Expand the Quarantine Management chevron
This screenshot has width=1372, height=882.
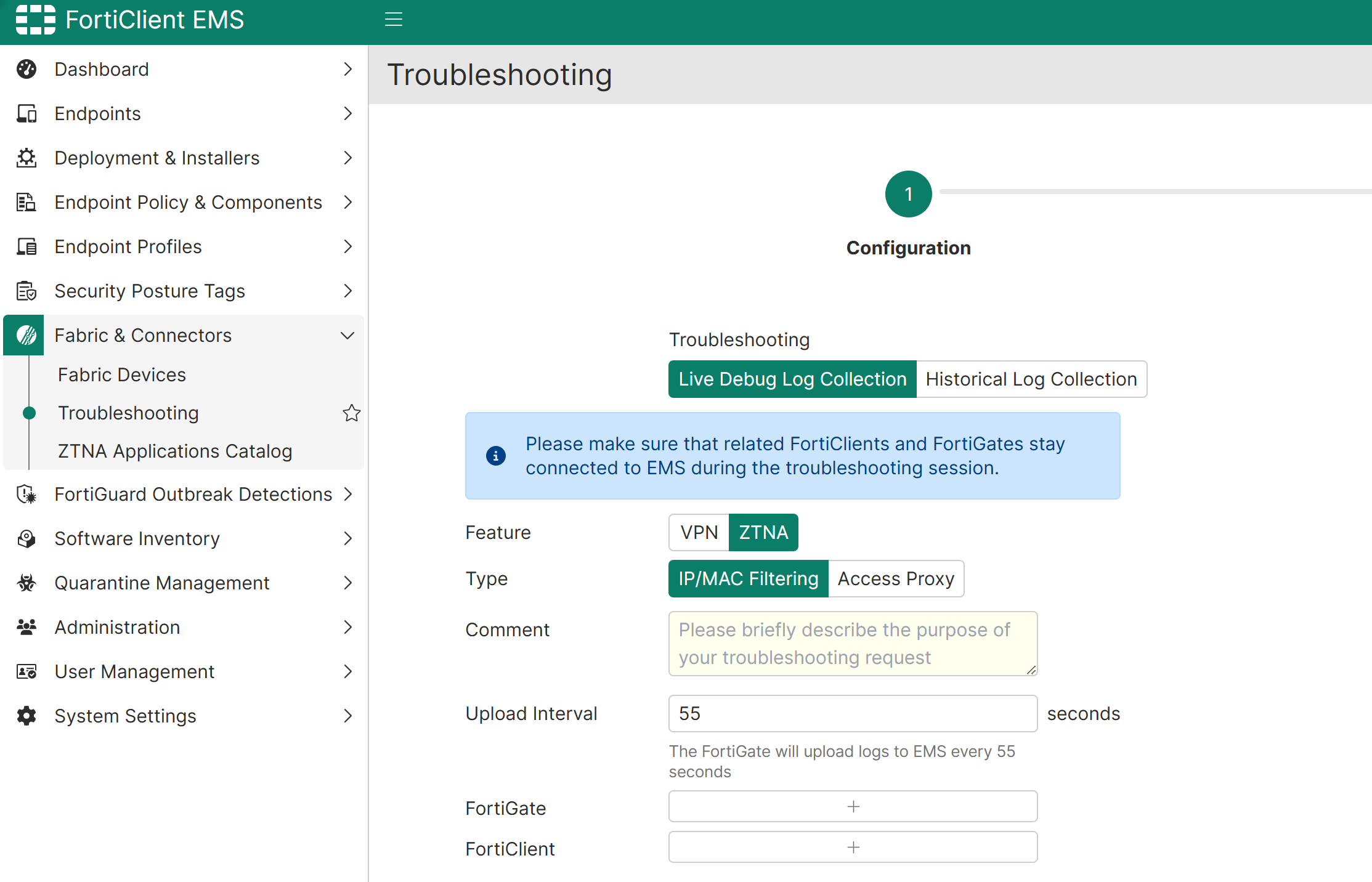[x=347, y=583]
